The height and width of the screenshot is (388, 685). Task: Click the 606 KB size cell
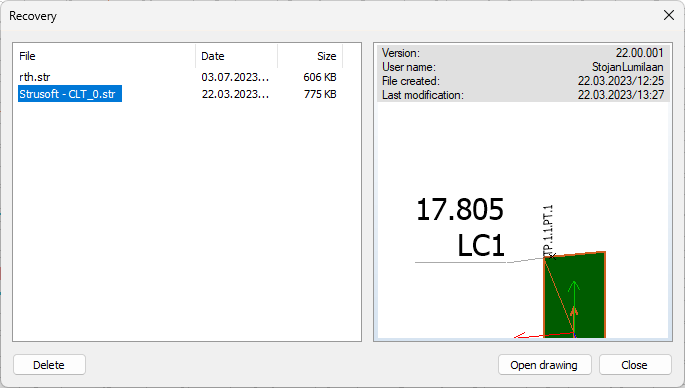click(320, 77)
